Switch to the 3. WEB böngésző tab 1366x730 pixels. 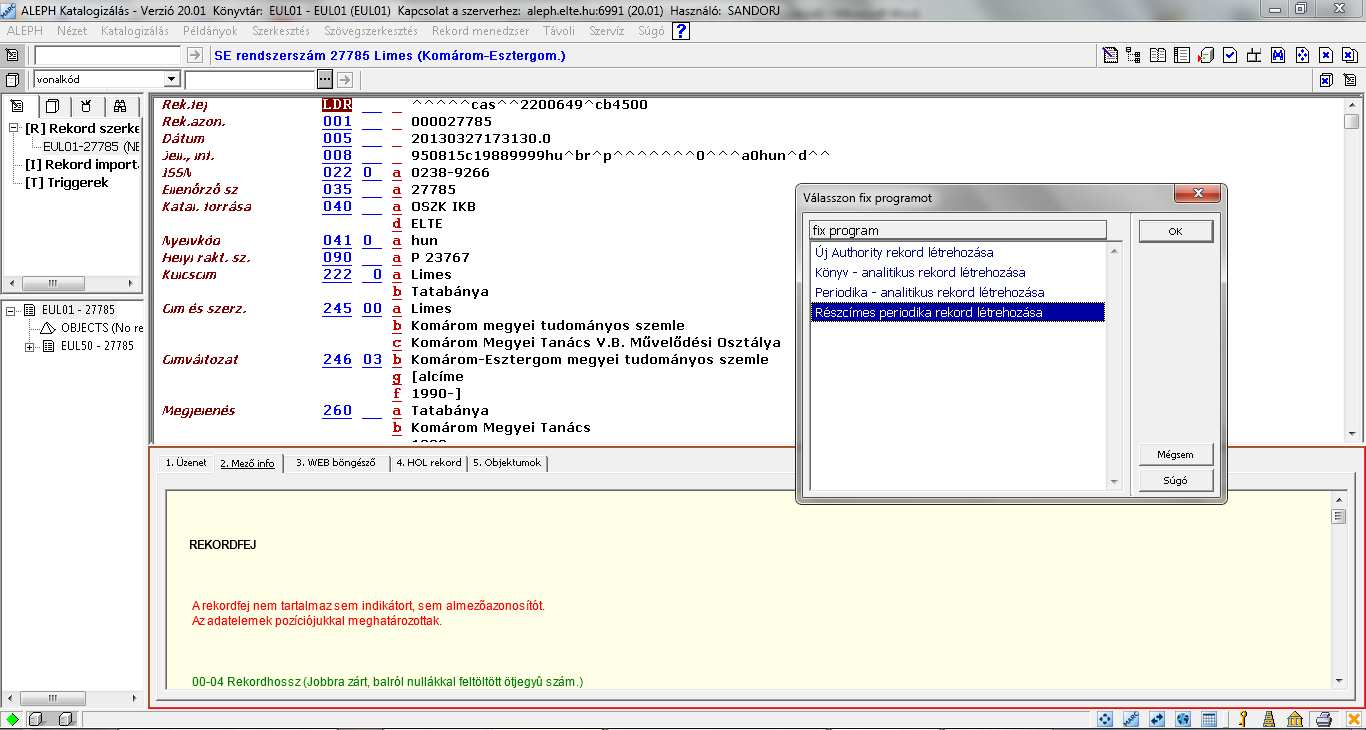point(336,463)
